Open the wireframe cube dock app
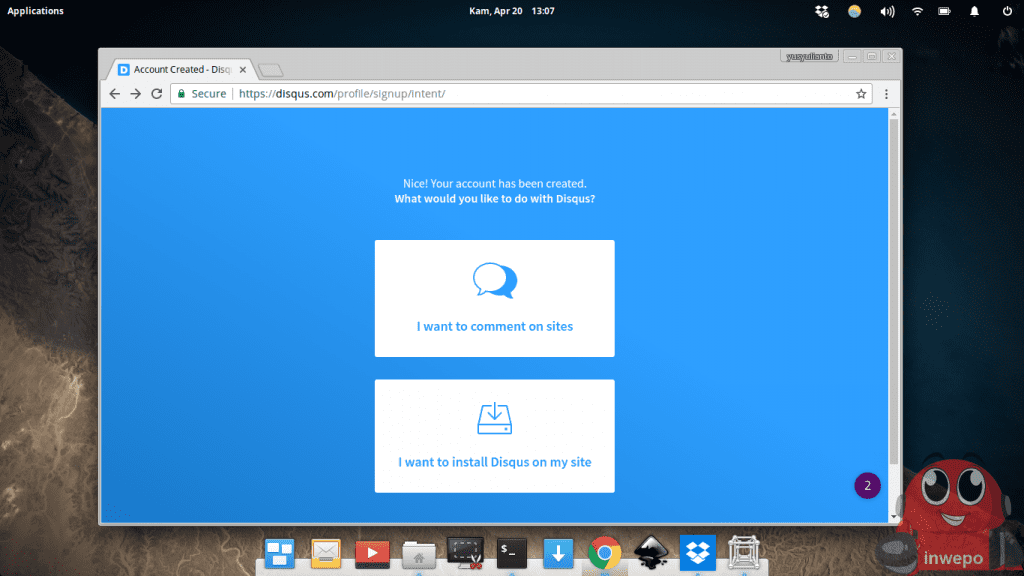The width and height of the screenshot is (1024, 576). (x=744, y=552)
